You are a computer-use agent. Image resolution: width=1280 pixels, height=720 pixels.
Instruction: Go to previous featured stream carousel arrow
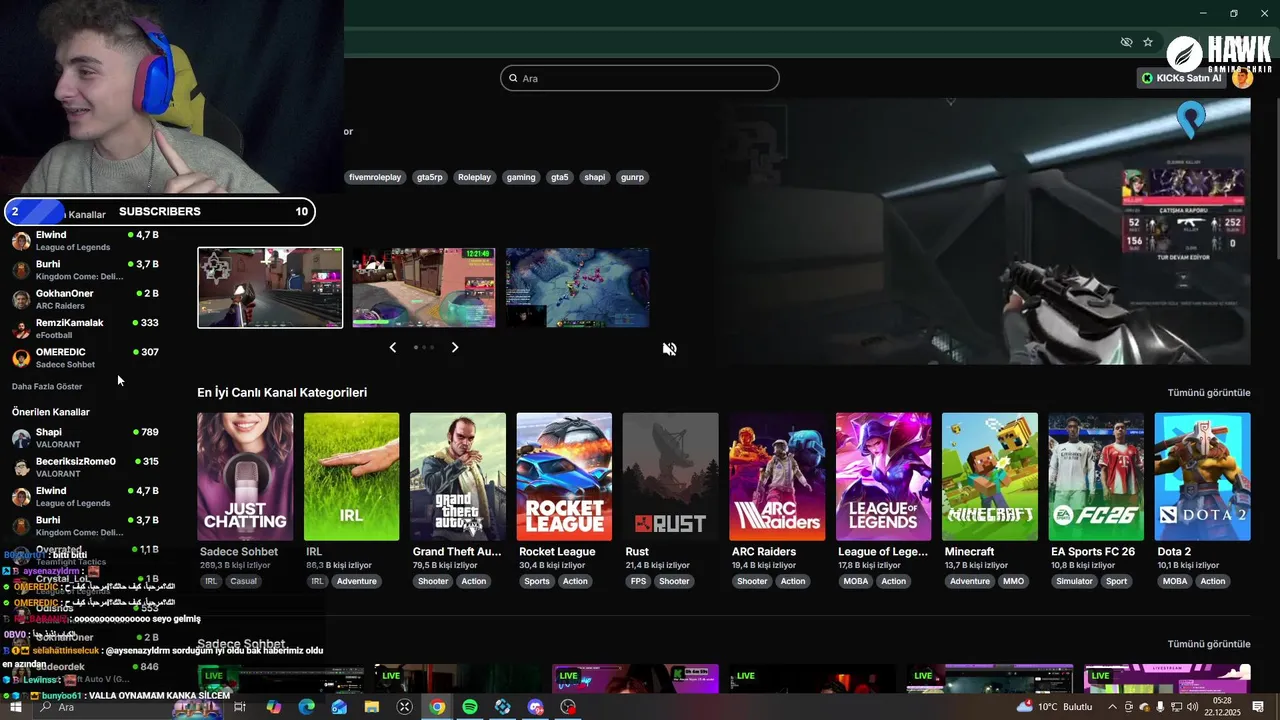pyautogui.click(x=393, y=347)
